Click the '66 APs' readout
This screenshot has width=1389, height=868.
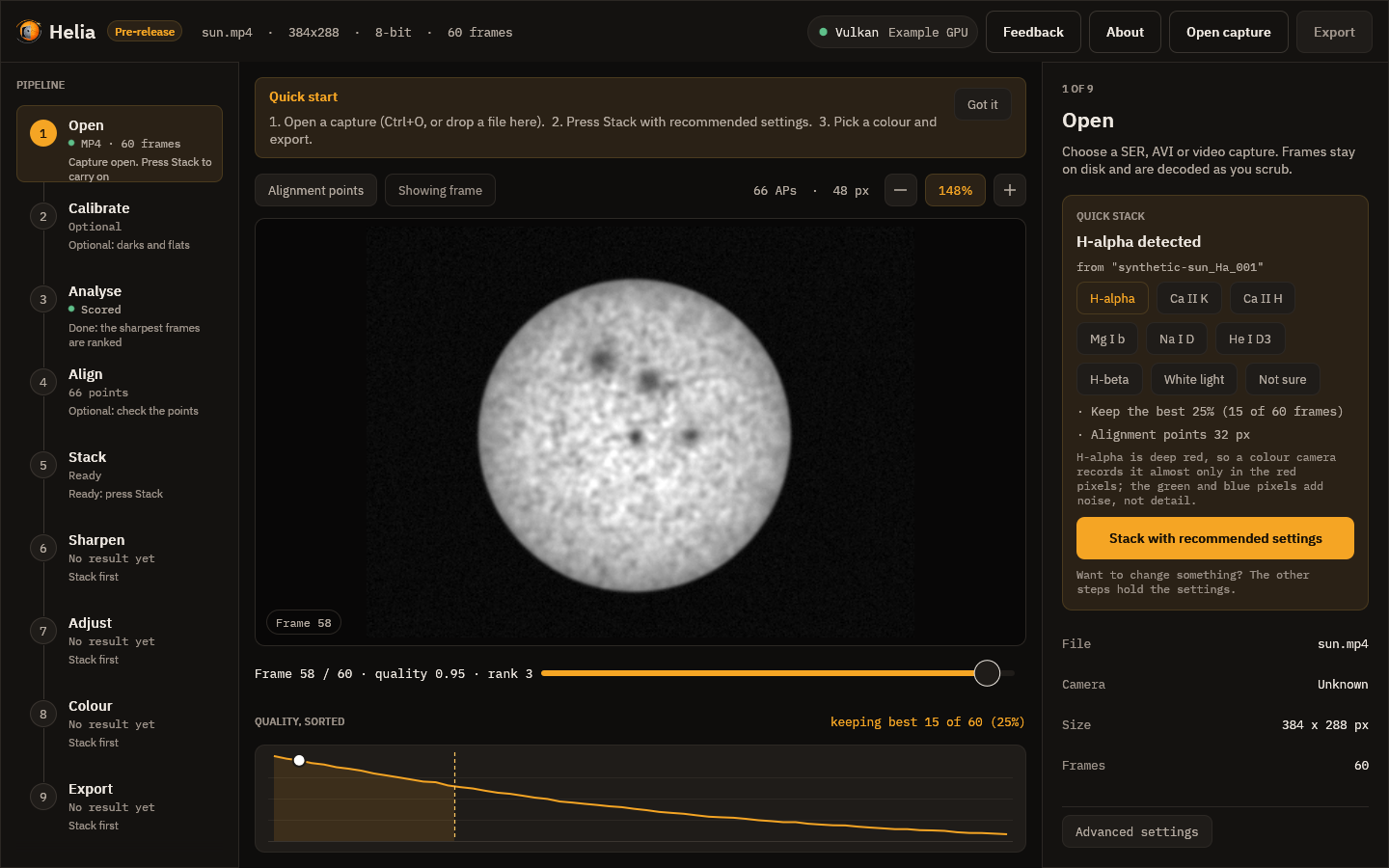pyautogui.click(x=775, y=190)
